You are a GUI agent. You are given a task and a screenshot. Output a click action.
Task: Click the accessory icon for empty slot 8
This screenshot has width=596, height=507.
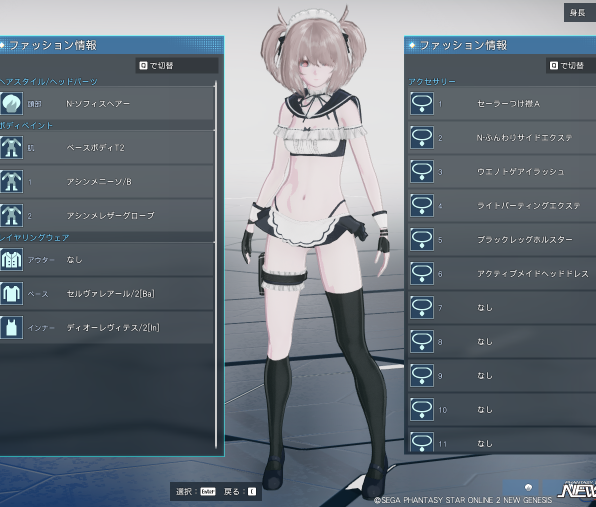(422, 341)
